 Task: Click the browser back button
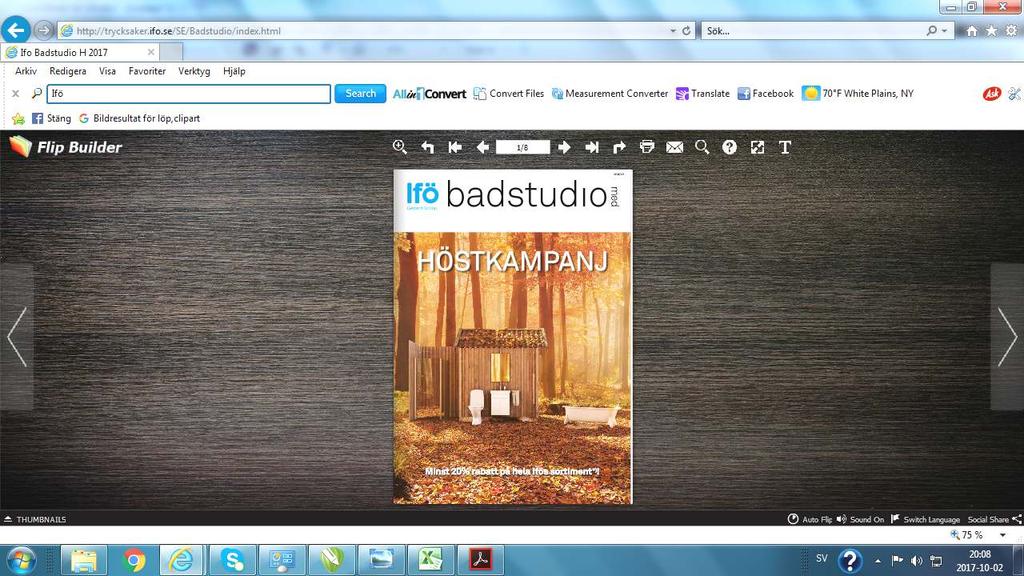point(16,30)
